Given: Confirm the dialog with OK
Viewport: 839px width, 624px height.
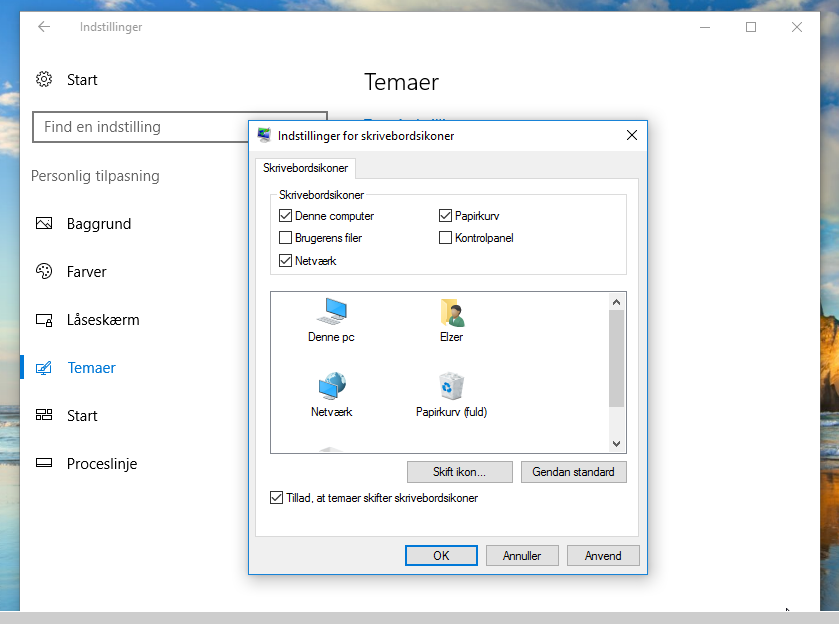Looking at the screenshot, I should [441, 555].
